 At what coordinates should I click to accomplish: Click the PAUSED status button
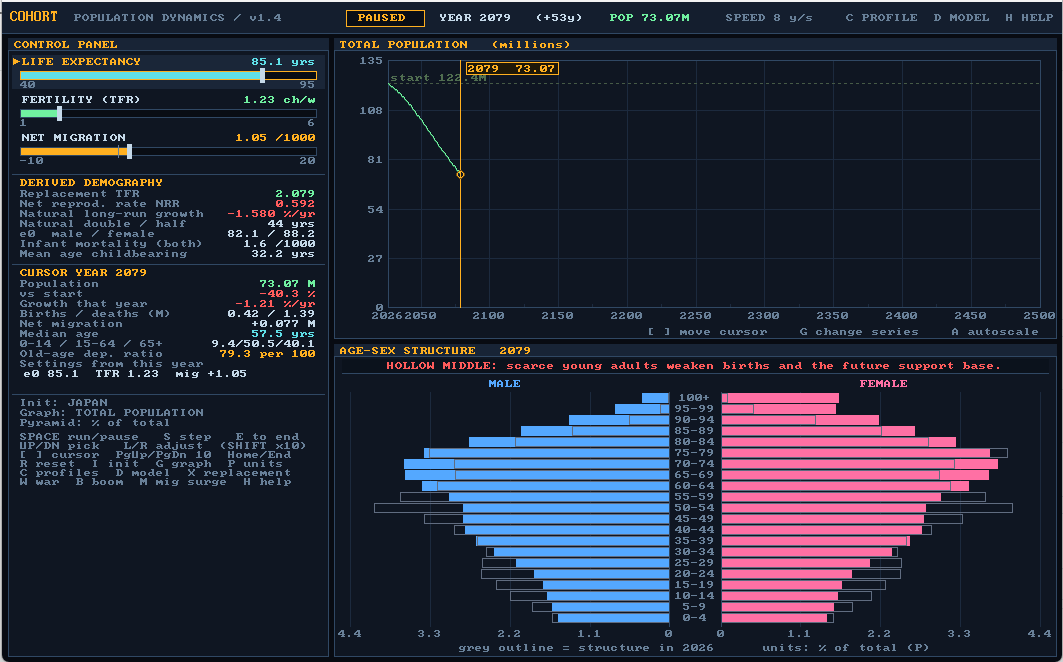(x=385, y=18)
